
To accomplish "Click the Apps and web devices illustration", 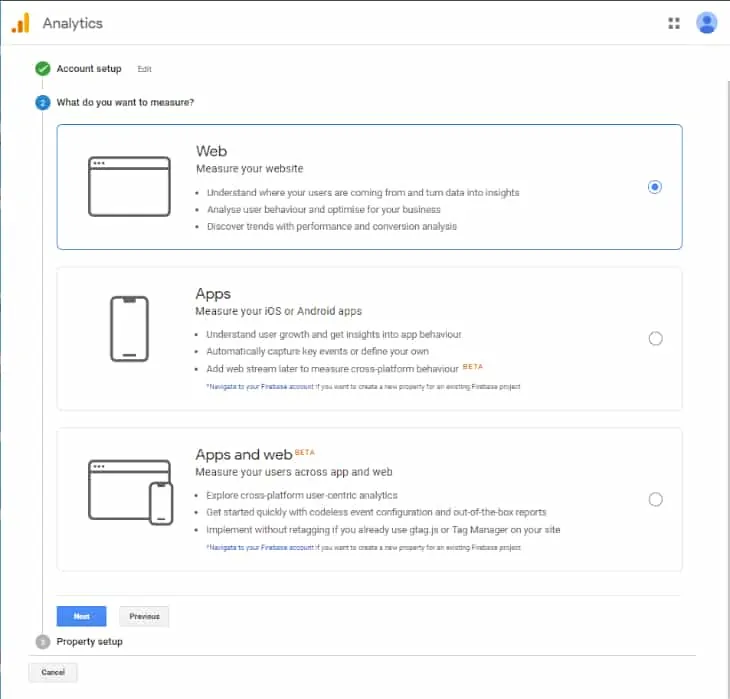I will click(x=130, y=491).
